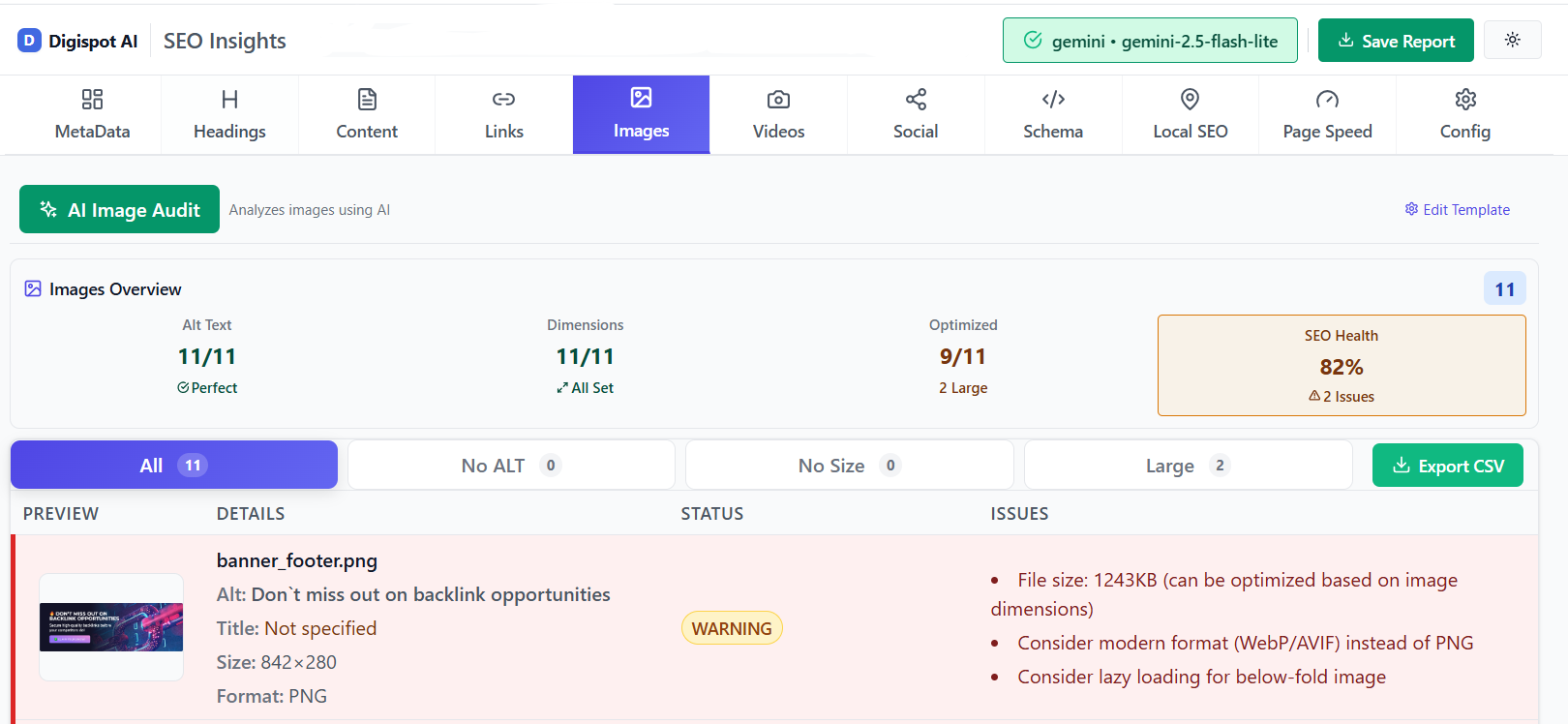Open the Videos tab
The image size is (1568, 724).
(x=778, y=114)
